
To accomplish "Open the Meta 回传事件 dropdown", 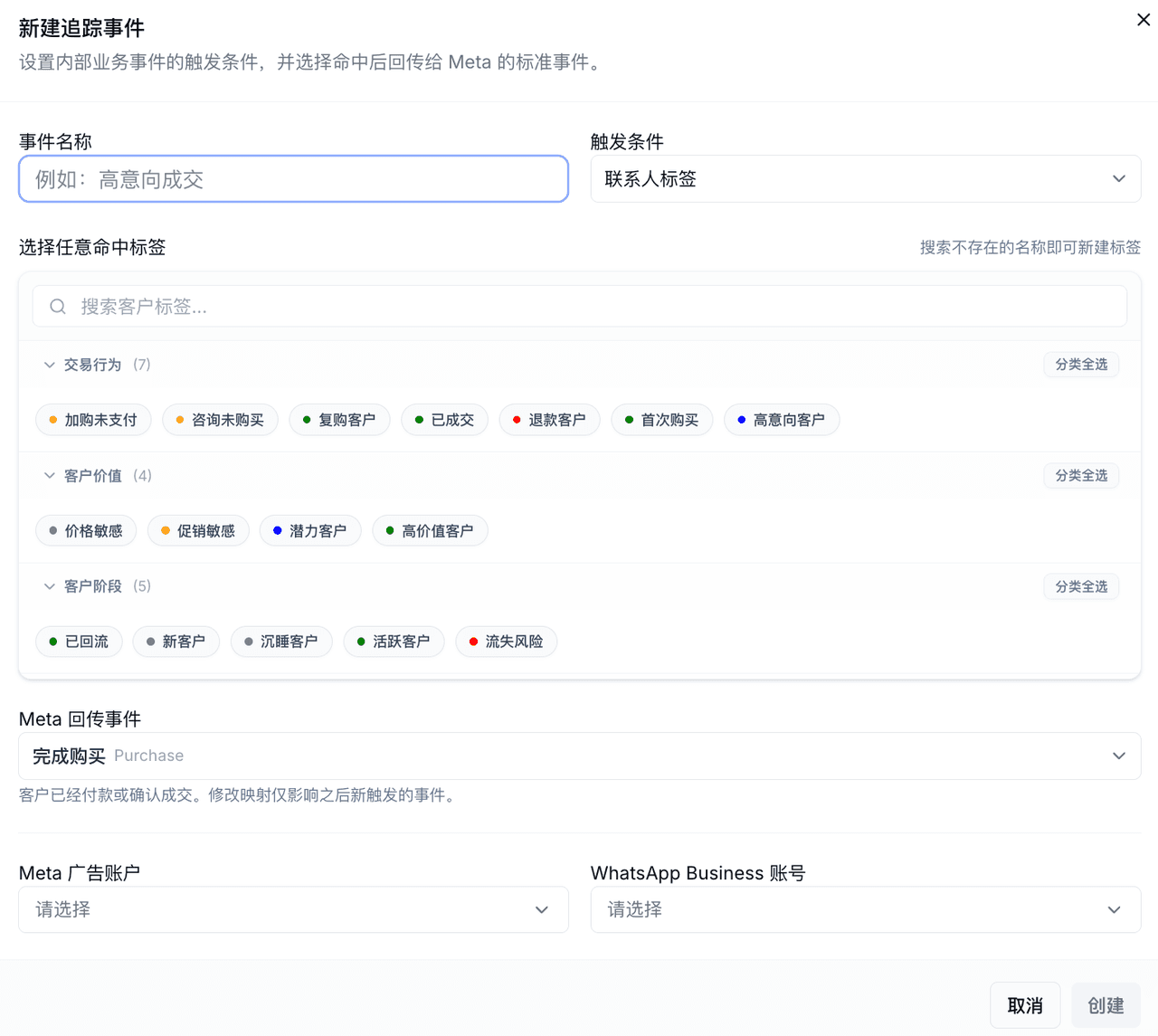I will [580, 756].
